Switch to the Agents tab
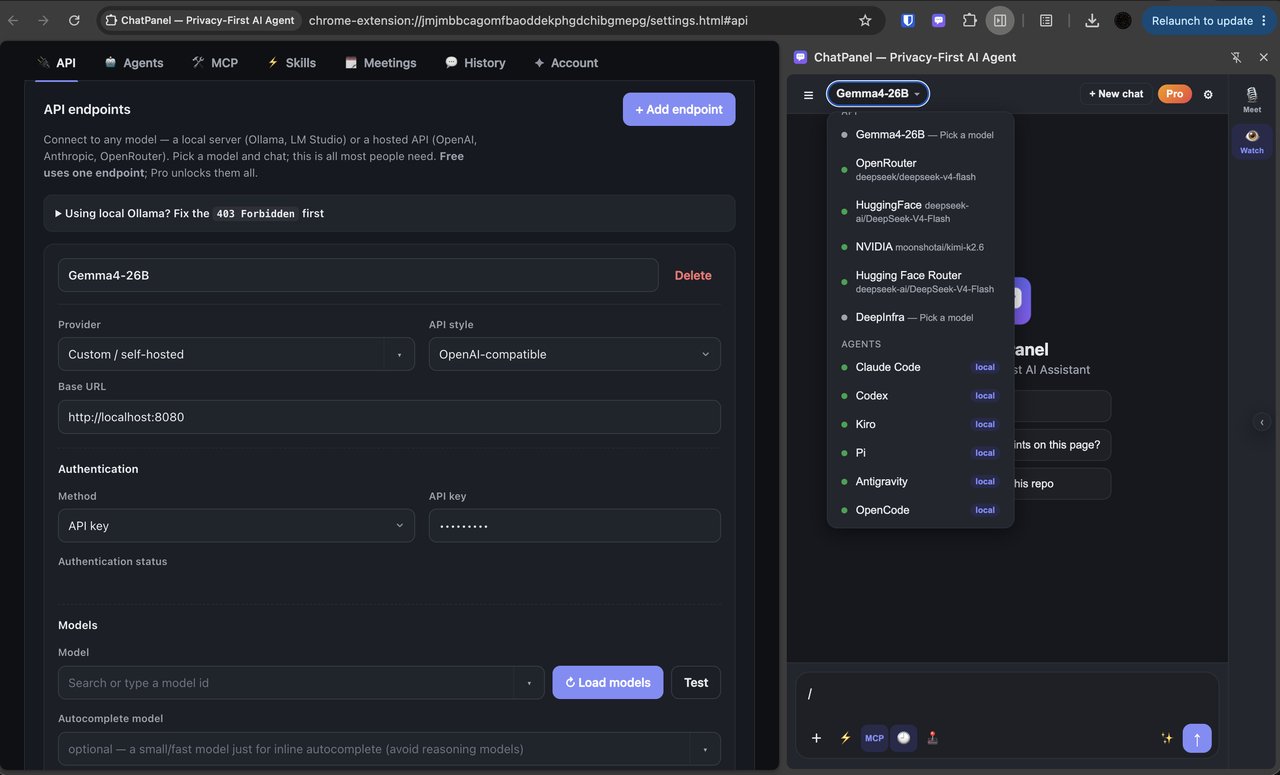Screen dimensions: 1280x775 coord(134,62)
